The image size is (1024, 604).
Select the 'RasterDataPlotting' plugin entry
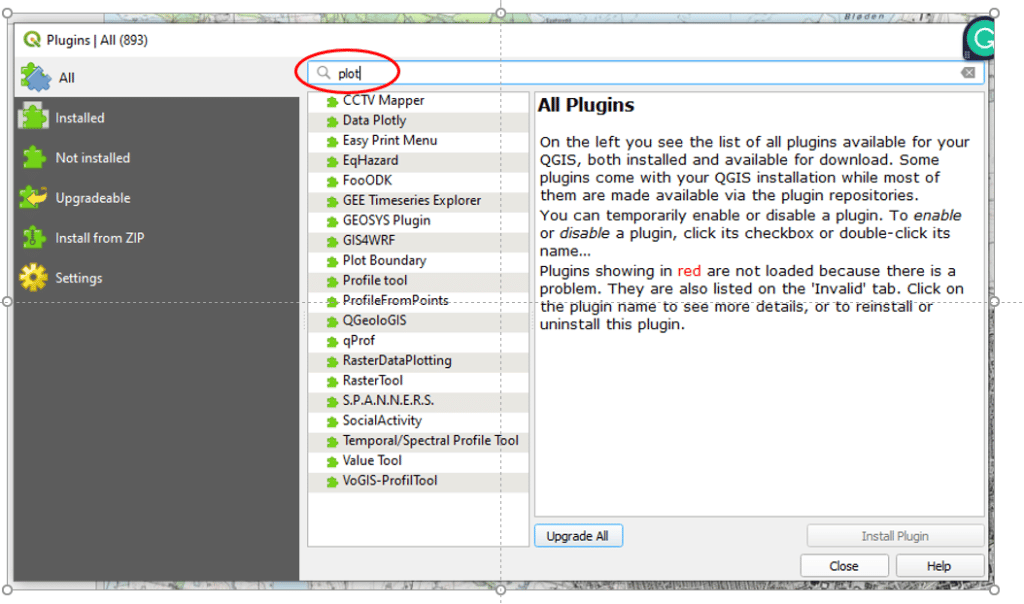click(x=418, y=361)
